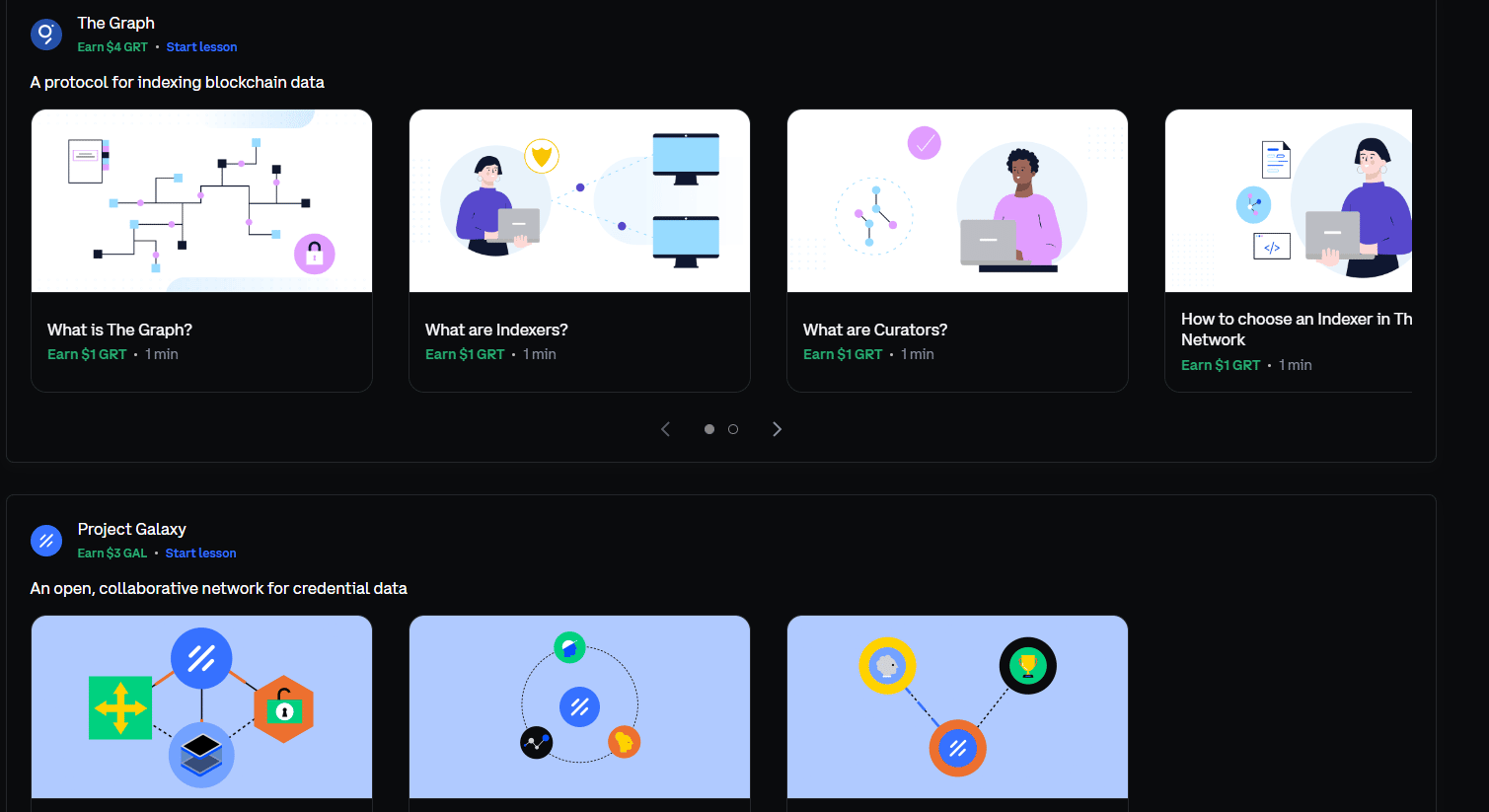This screenshot has height=812, width=1489.
Task: Click the 'What are Indexers?' title
Action: click(496, 330)
